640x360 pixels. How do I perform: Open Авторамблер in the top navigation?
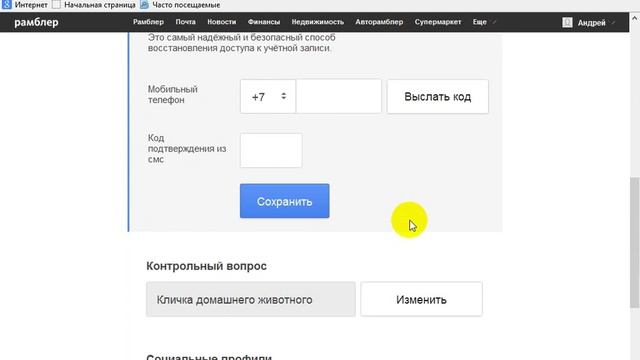(x=379, y=22)
